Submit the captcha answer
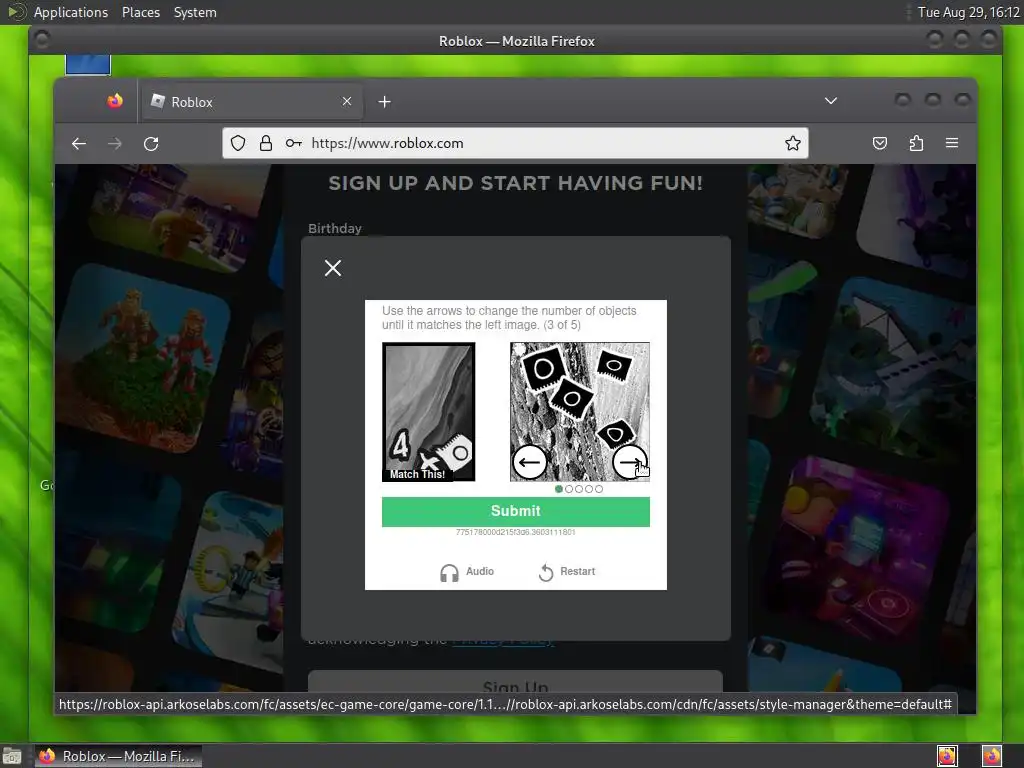The image size is (1024, 768). 515,511
